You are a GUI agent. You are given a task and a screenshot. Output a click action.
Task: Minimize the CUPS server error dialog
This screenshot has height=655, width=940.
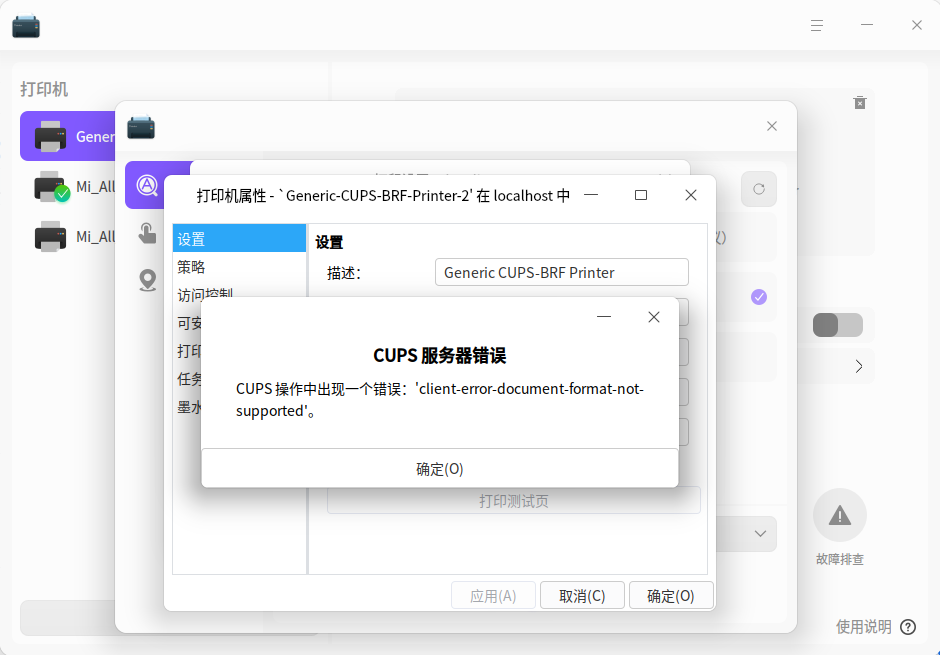coord(604,316)
